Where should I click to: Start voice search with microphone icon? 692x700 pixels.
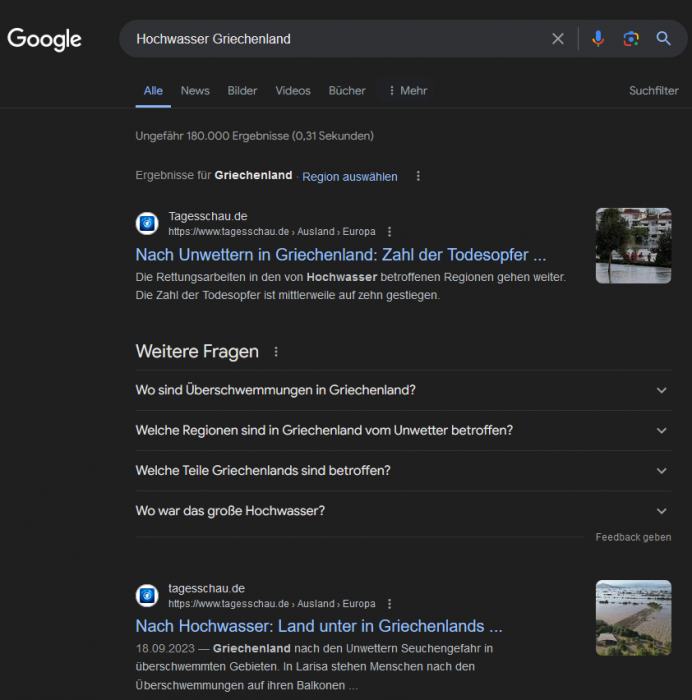[x=598, y=39]
